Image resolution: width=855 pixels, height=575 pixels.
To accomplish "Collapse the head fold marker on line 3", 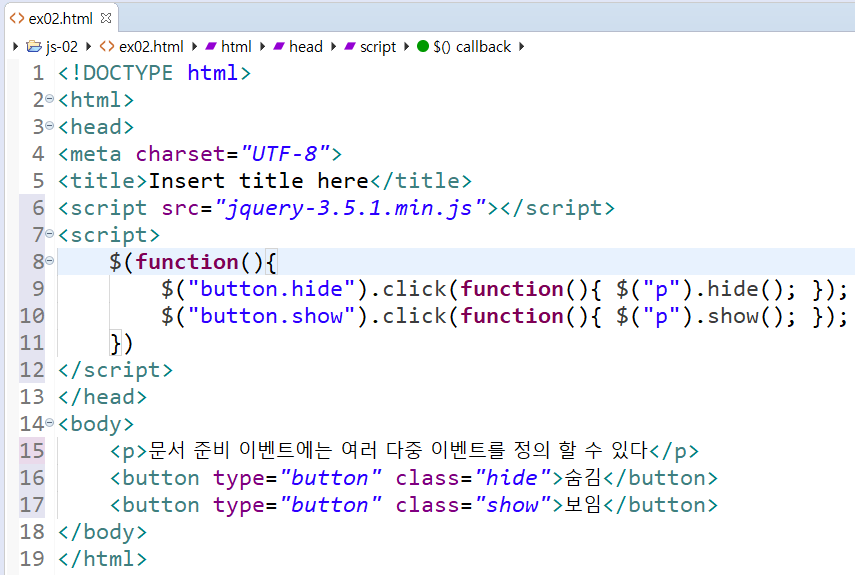I will tap(50, 126).
